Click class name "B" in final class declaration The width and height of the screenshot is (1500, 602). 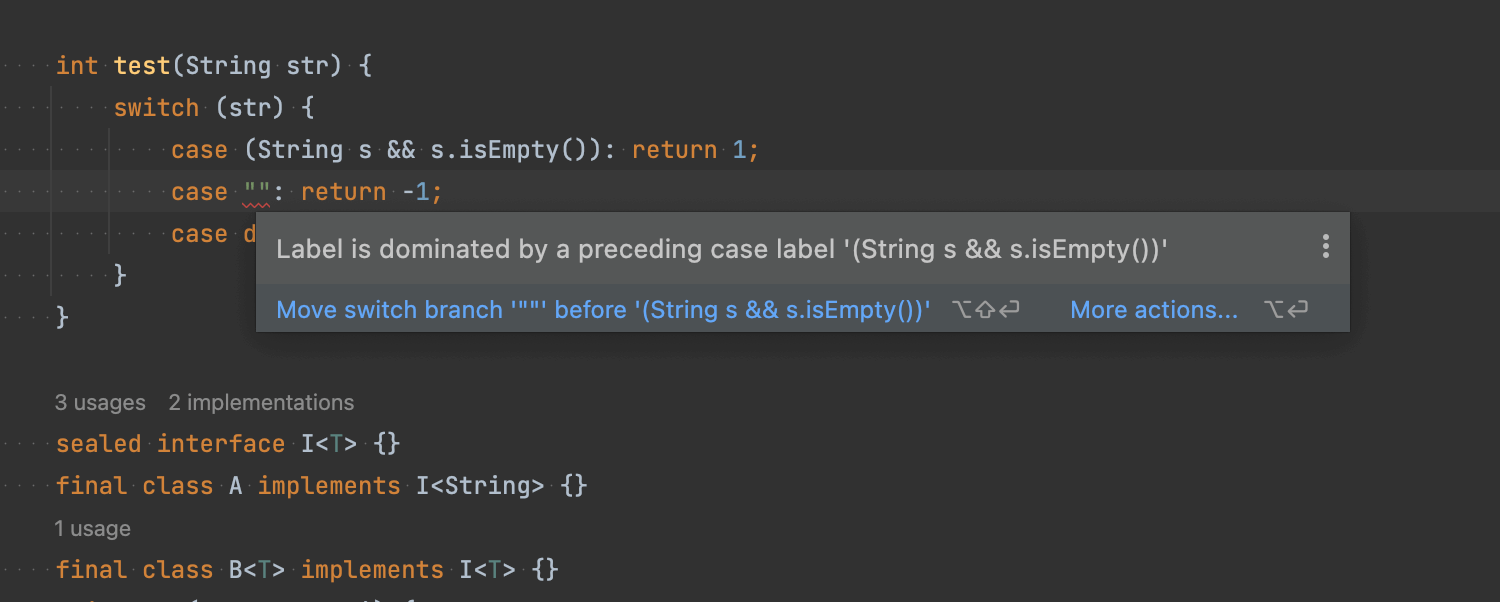(x=236, y=570)
